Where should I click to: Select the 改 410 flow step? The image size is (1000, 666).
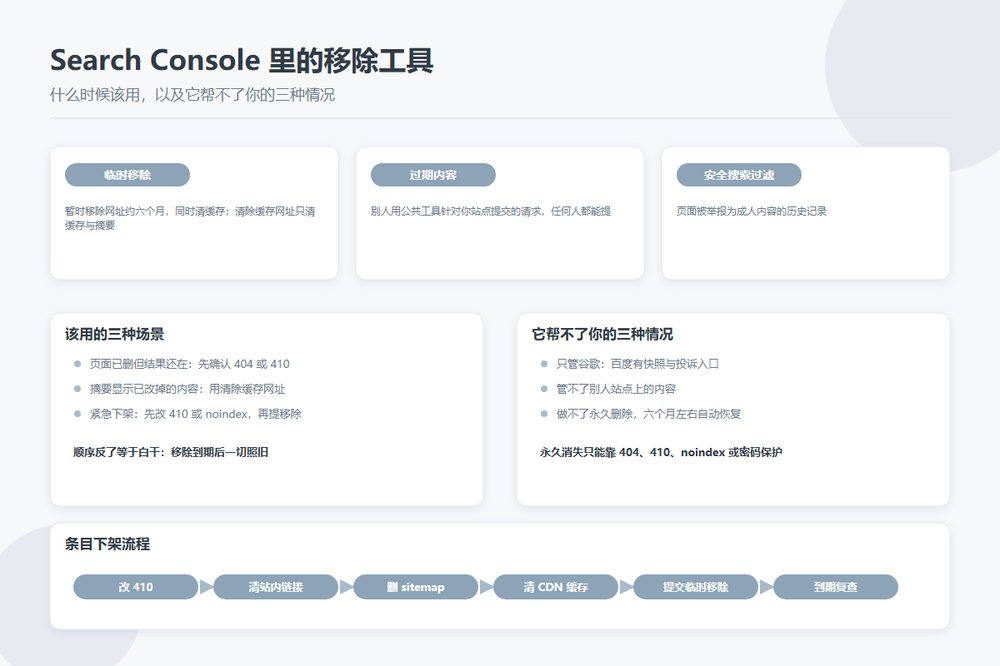point(136,587)
